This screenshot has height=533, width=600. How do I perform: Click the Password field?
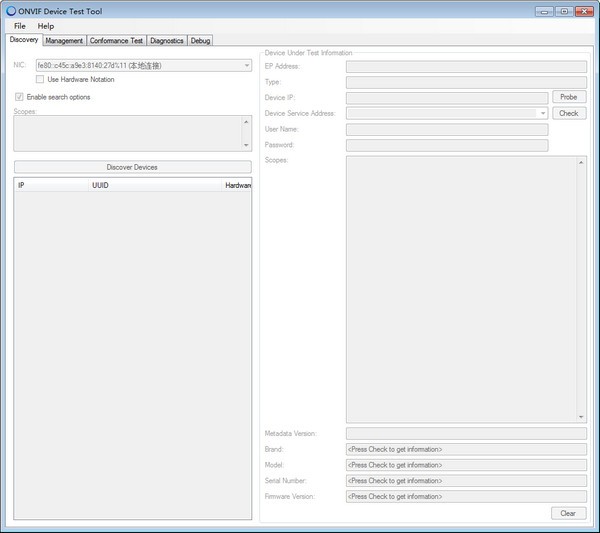click(x=447, y=145)
